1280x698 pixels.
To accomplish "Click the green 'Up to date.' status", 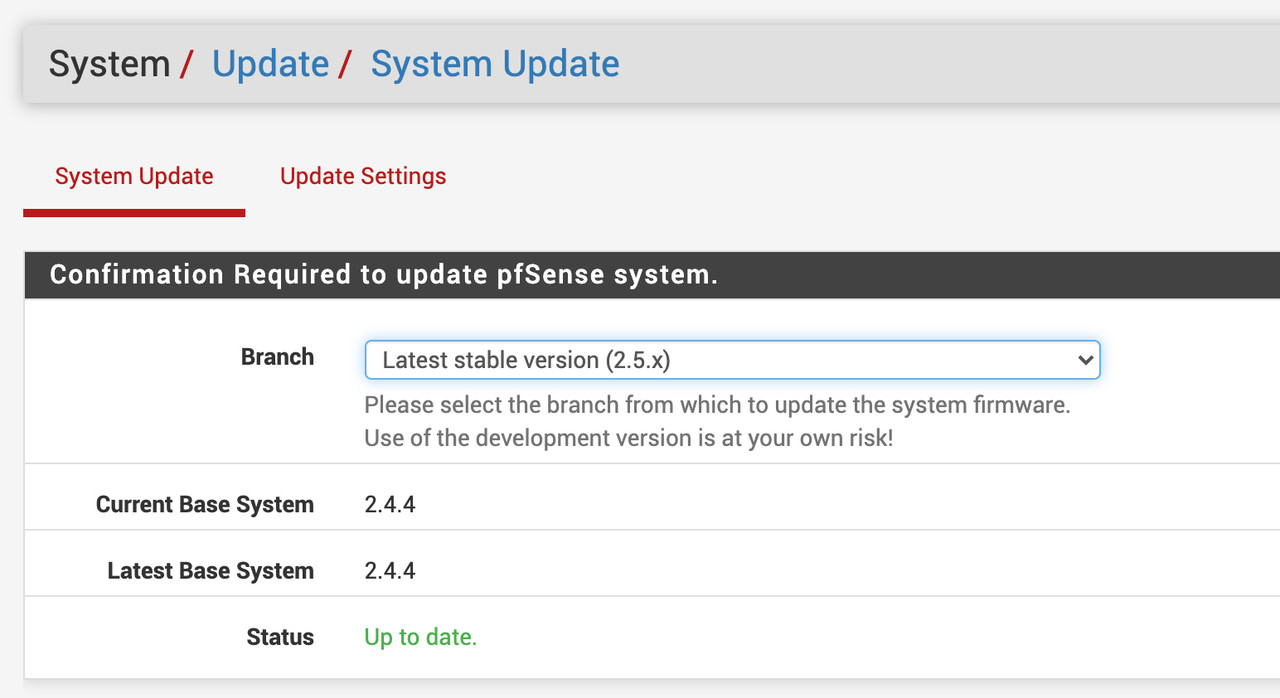I will (x=421, y=637).
